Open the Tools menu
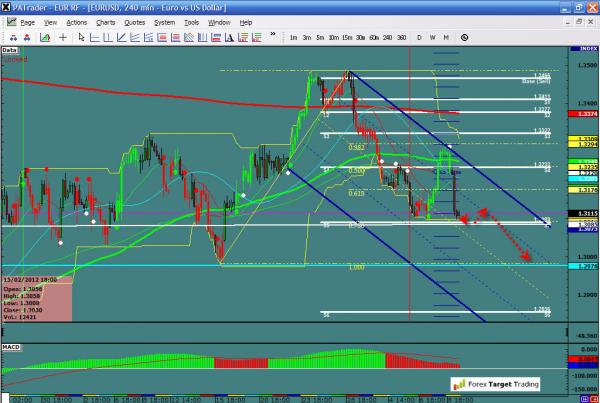Image resolution: width=600 pixels, height=403 pixels. pyautogui.click(x=190, y=22)
